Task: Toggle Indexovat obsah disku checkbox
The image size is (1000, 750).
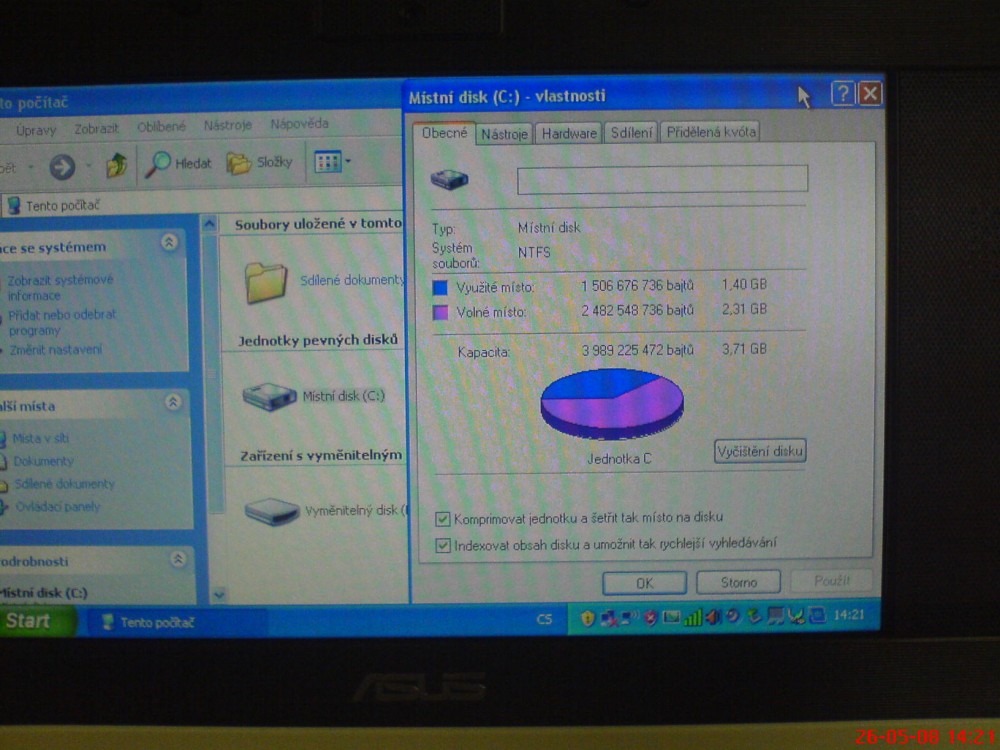Action: [443, 546]
